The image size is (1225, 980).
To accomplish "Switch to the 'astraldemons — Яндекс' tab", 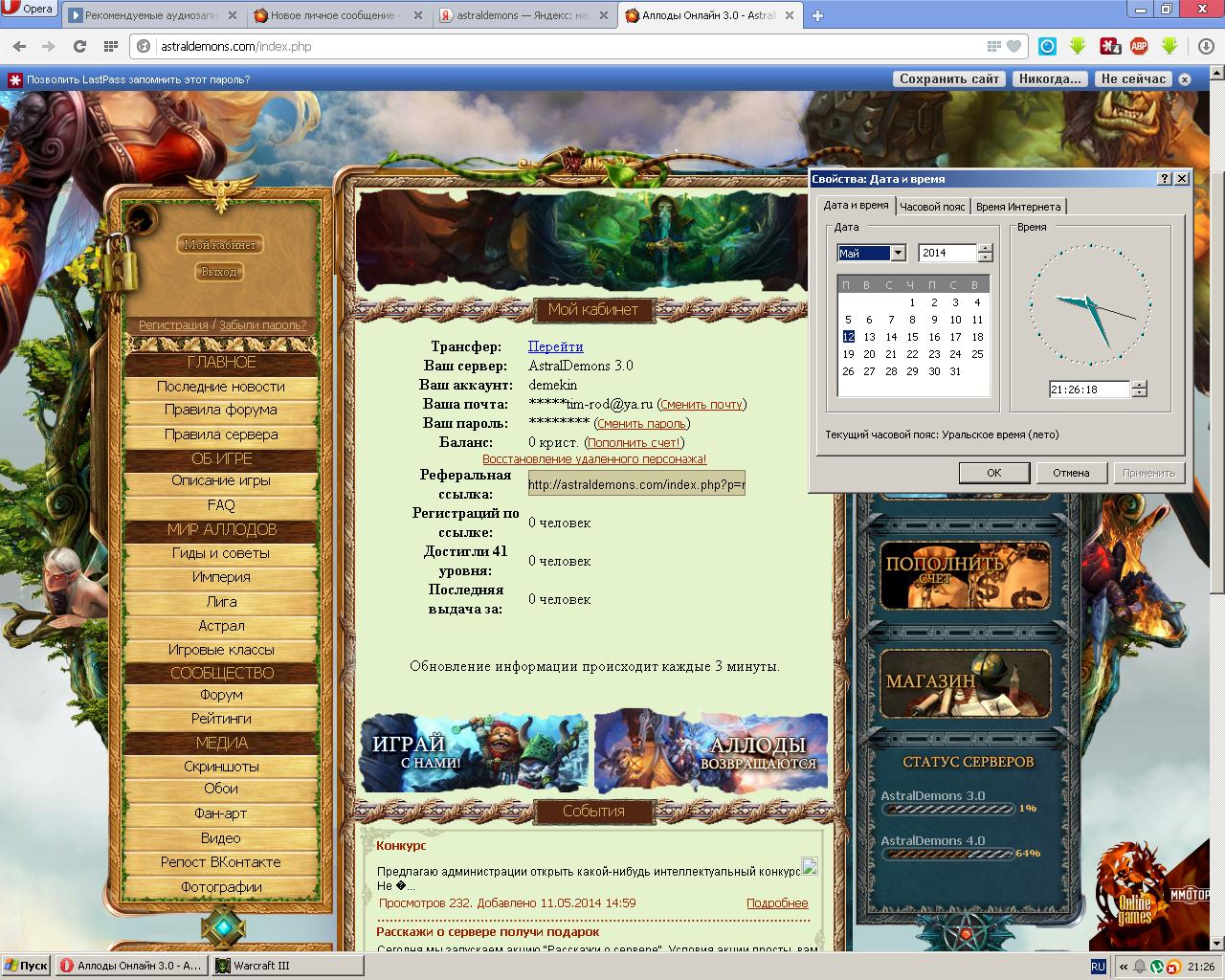I will pos(523,15).
